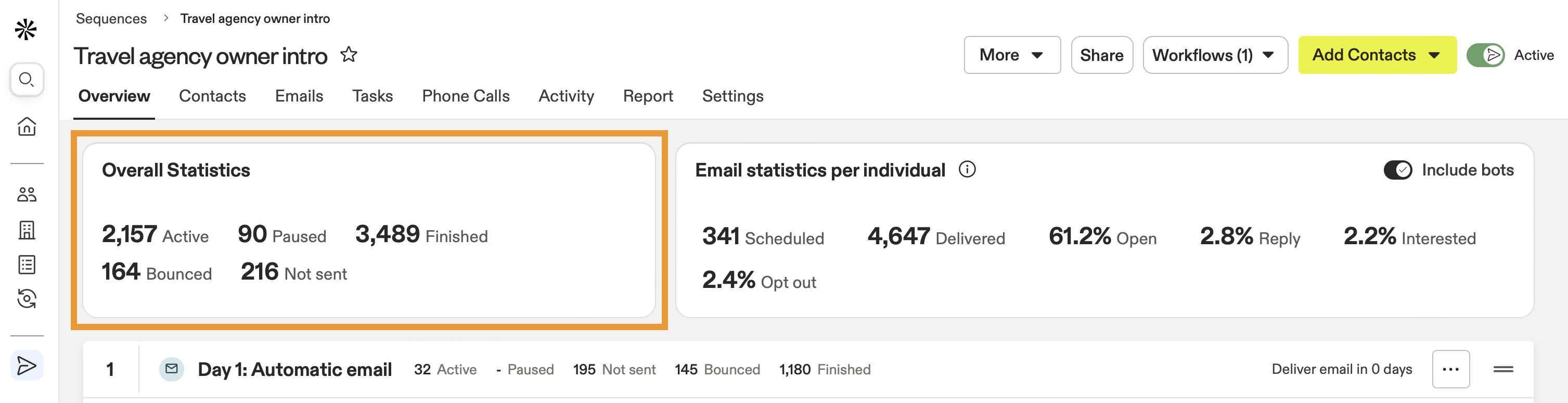This screenshot has width=1568, height=403.
Task: Open the People icon in sidebar
Action: pos(27,195)
